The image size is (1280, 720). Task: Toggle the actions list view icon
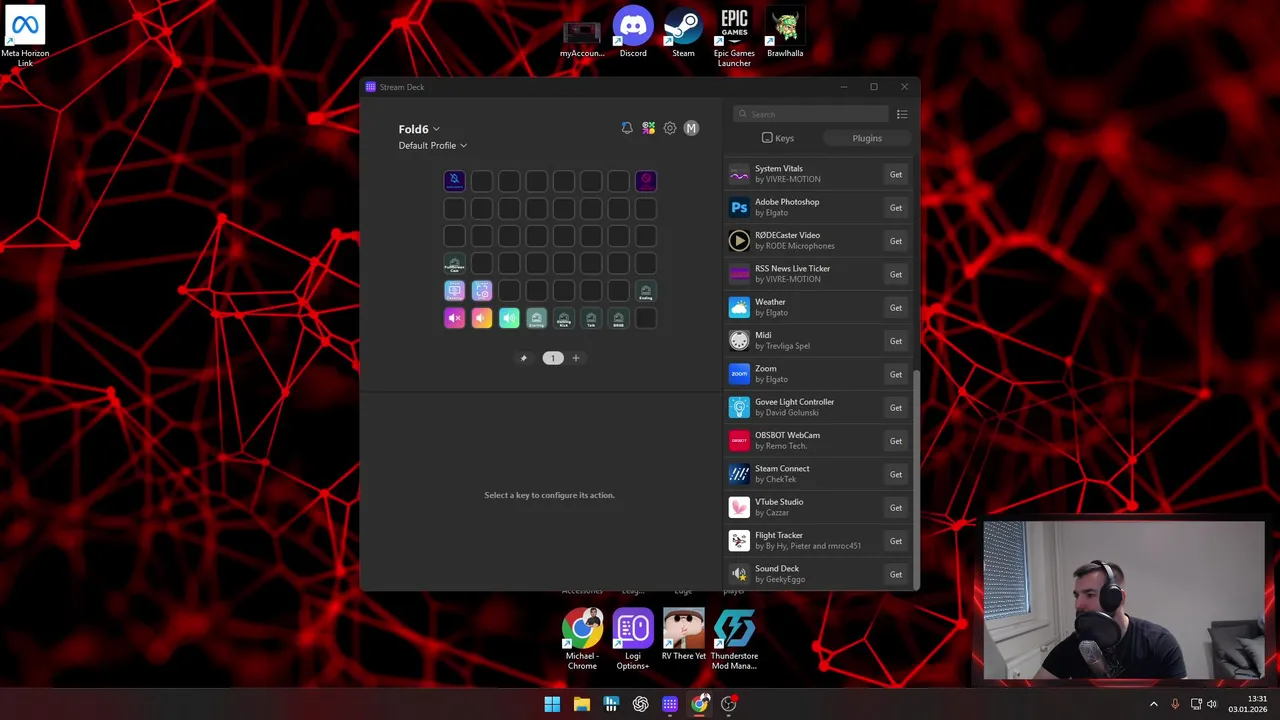902,114
